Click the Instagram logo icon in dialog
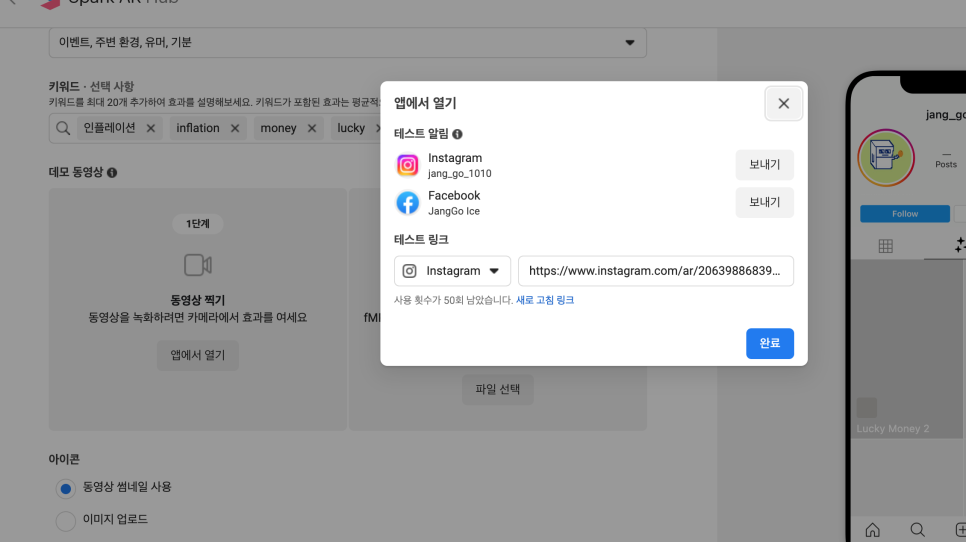 pos(407,165)
